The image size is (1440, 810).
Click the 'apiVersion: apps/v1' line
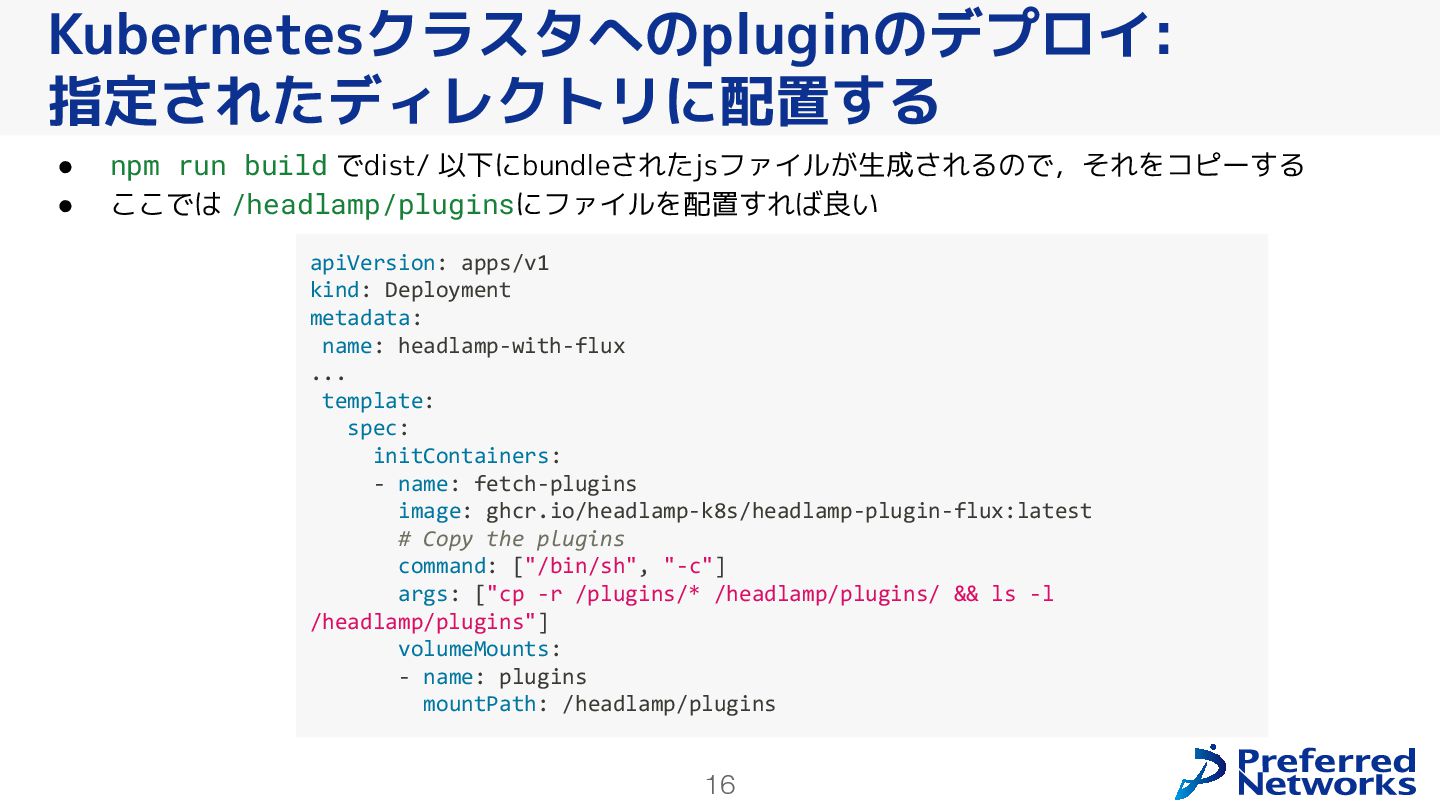coord(429,263)
